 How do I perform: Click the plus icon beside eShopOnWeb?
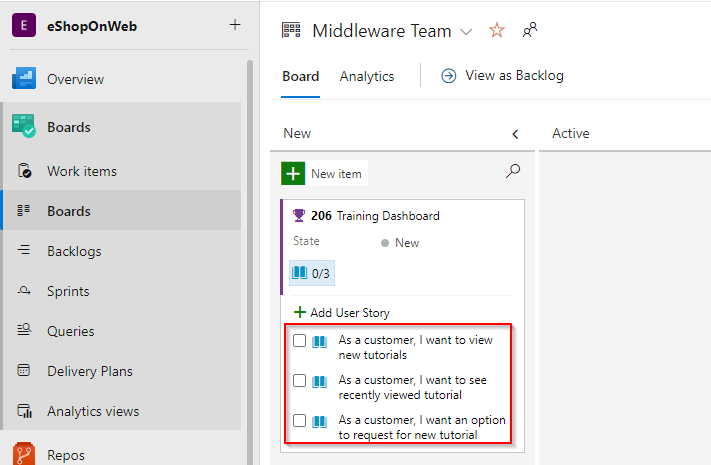[235, 24]
